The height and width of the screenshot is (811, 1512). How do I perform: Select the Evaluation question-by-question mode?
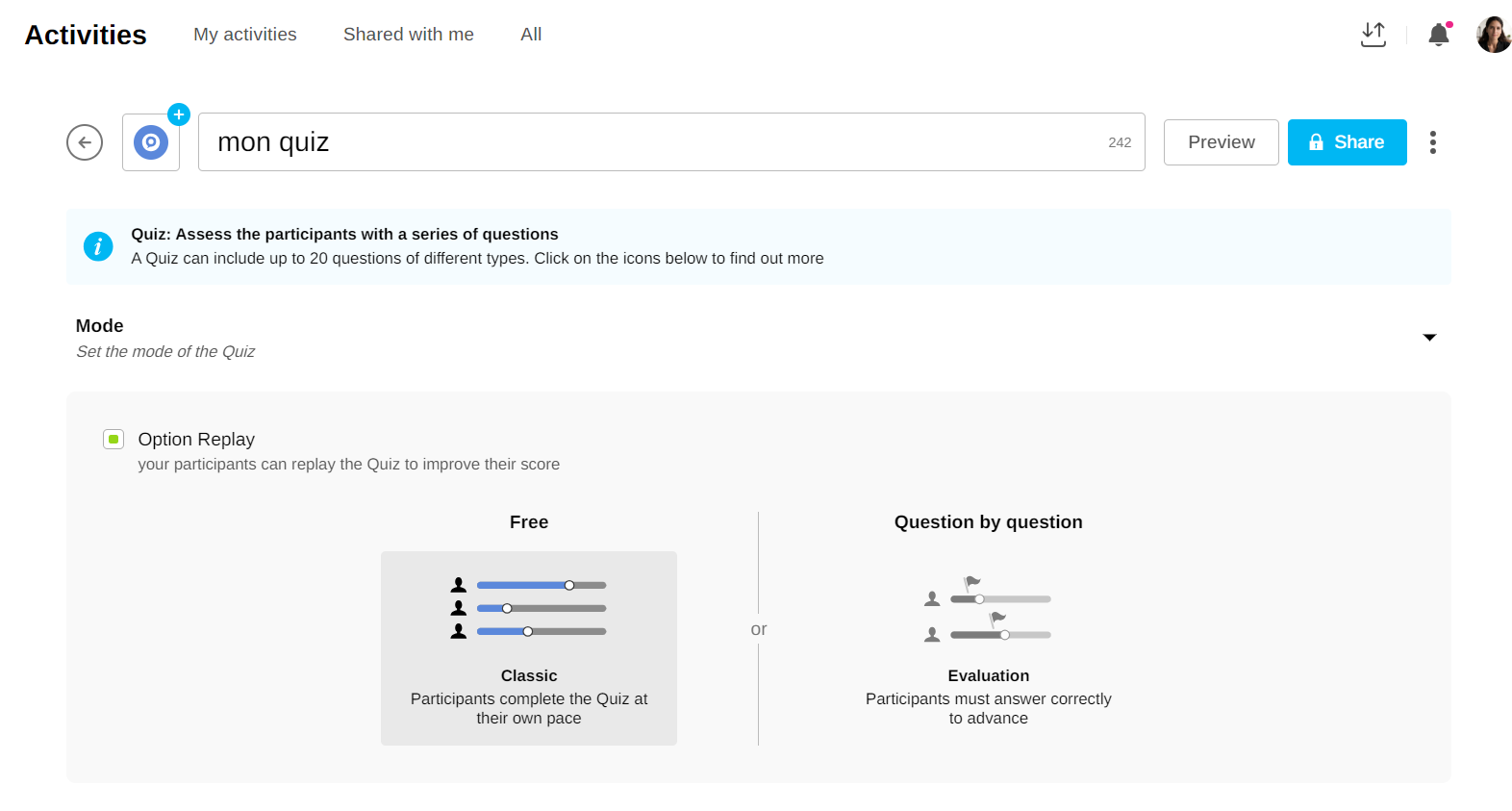point(988,647)
